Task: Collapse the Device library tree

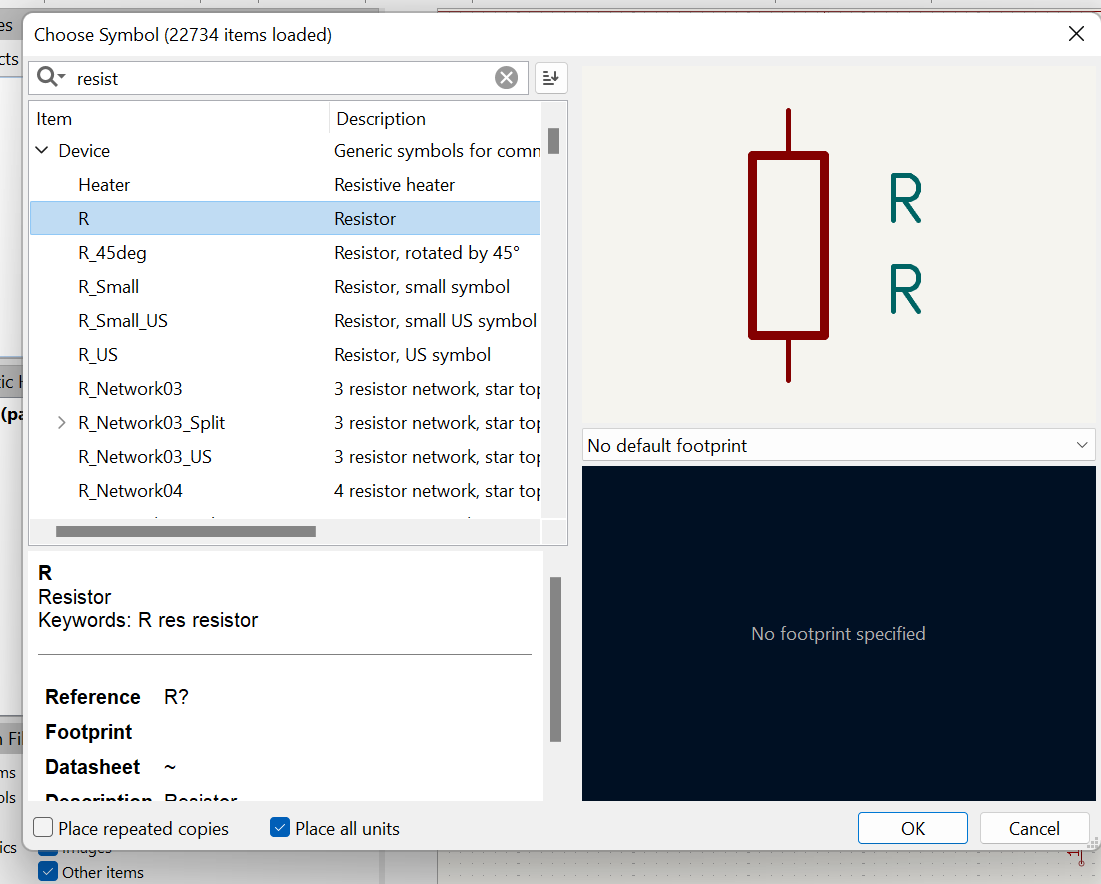Action: point(41,150)
